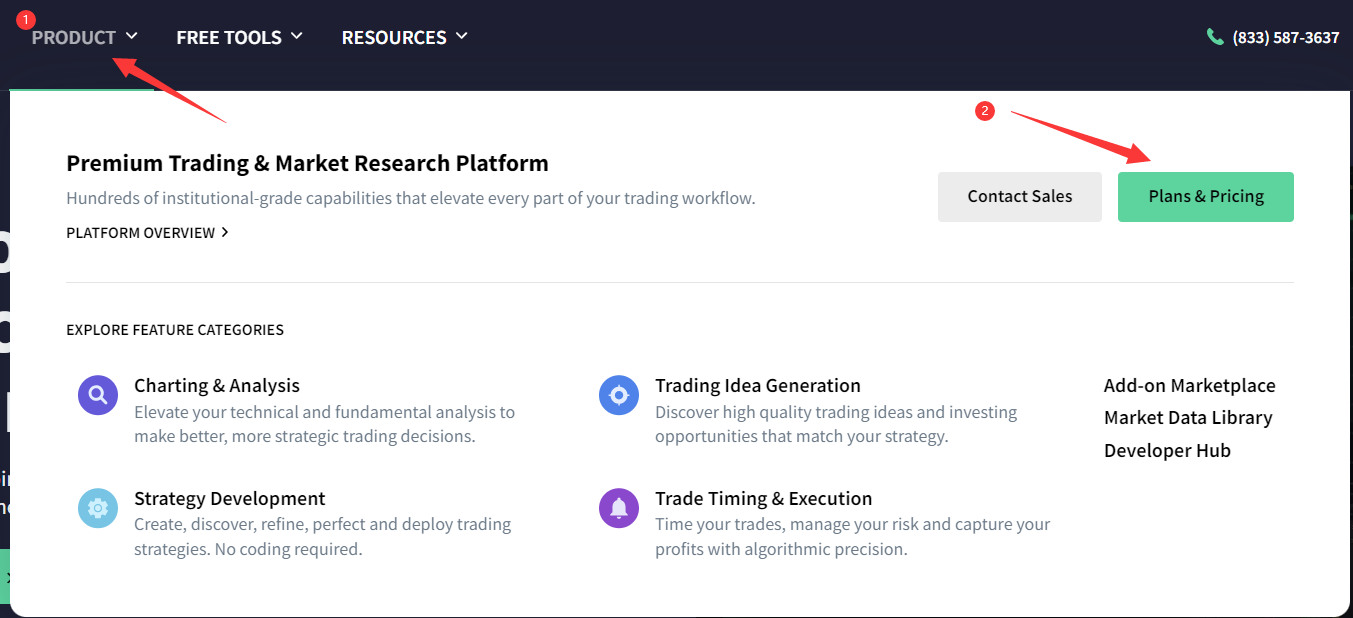This screenshot has height=618, width=1353.
Task: Click the green phone icon
Action: click(1215, 37)
